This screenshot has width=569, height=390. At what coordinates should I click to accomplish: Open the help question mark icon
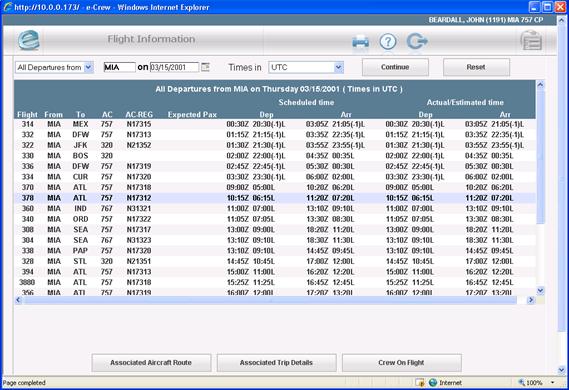[388, 42]
